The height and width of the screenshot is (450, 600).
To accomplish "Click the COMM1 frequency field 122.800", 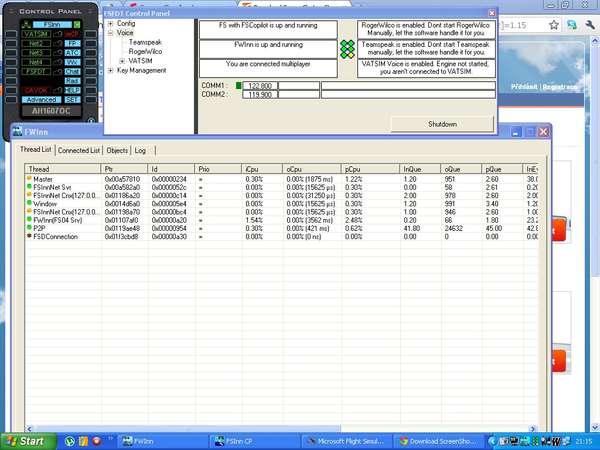I will (260, 86).
